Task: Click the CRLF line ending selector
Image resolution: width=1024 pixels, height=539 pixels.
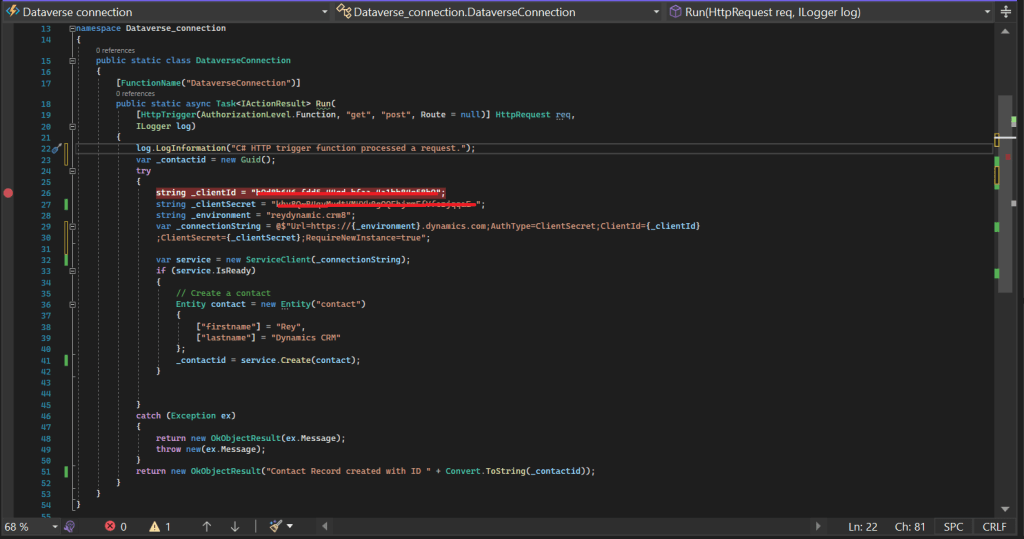Action: [x=994, y=526]
